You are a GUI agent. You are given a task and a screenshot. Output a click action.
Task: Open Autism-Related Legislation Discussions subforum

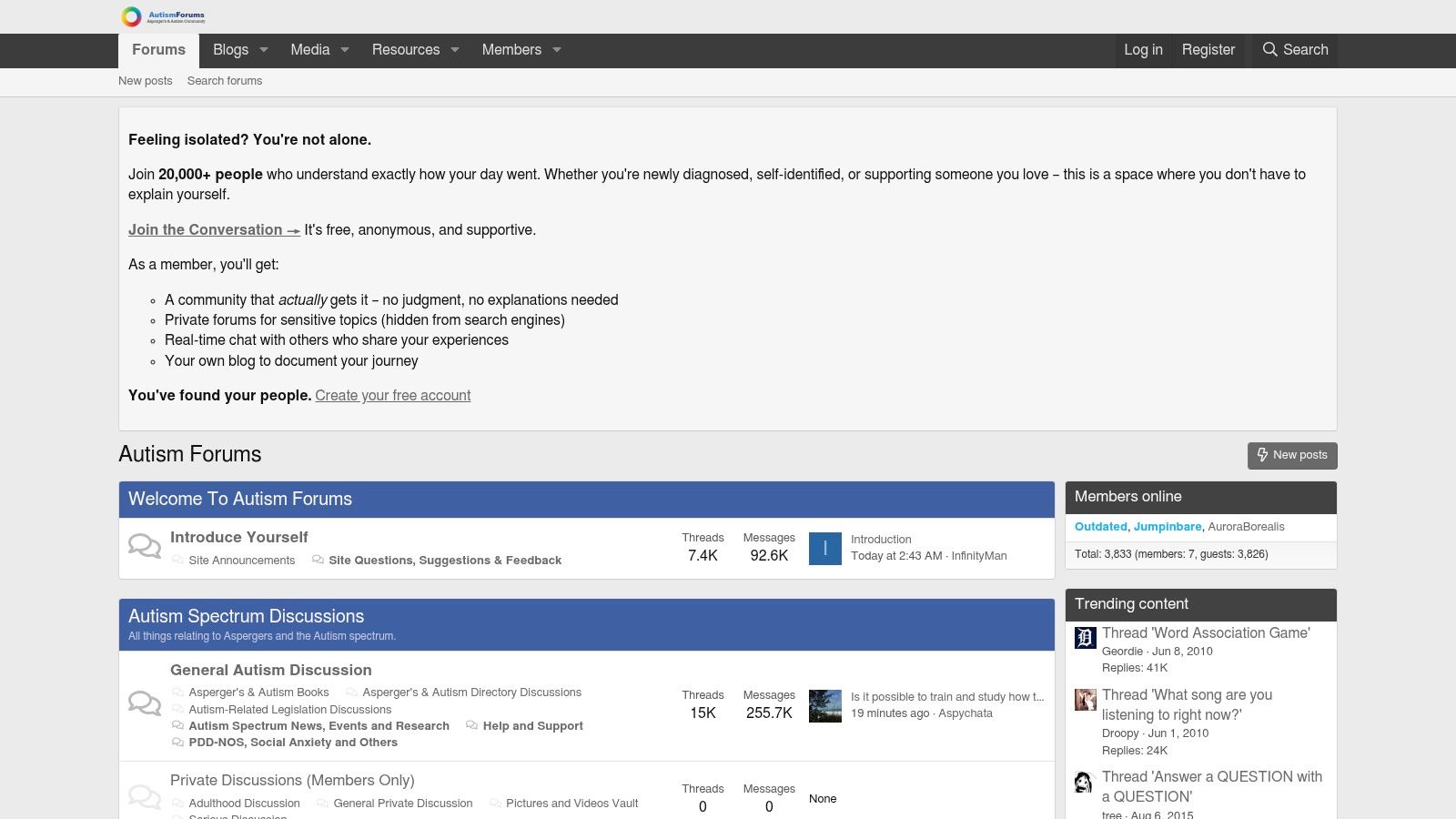(x=290, y=710)
